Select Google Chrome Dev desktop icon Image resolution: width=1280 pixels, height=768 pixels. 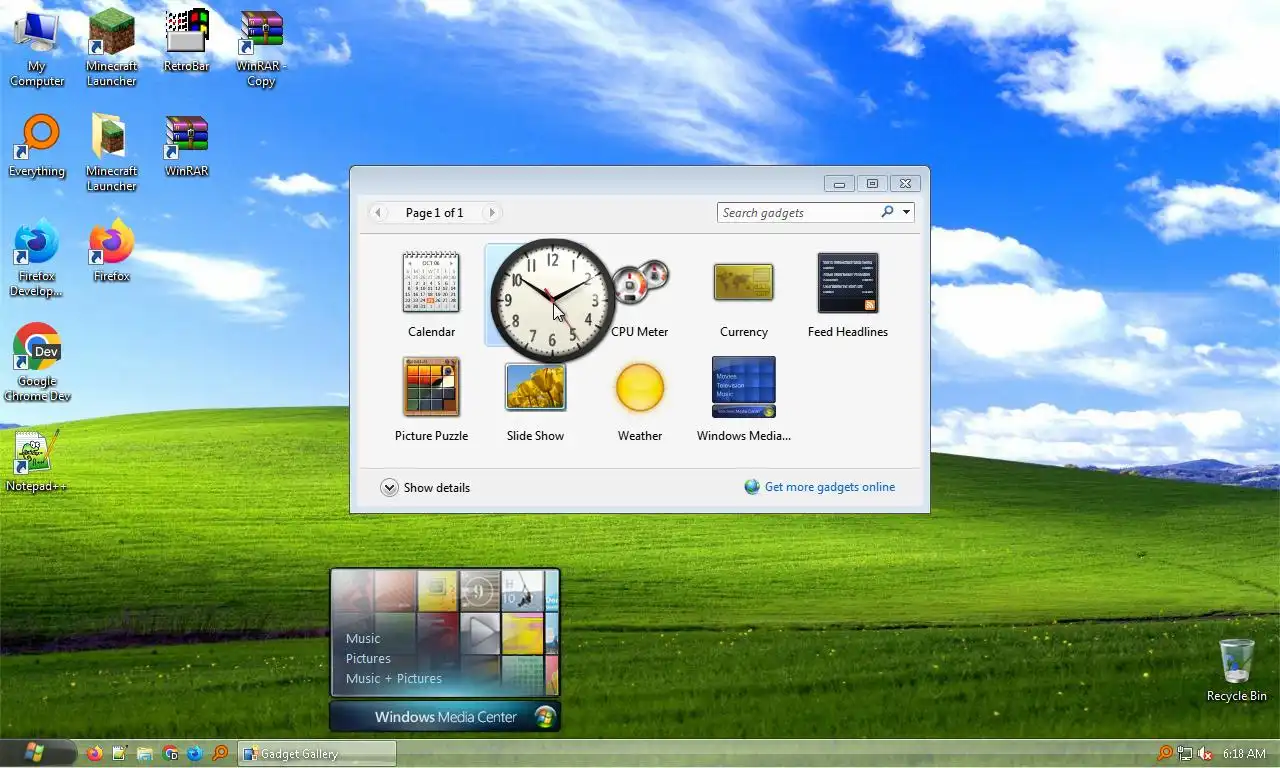coord(37,363)
